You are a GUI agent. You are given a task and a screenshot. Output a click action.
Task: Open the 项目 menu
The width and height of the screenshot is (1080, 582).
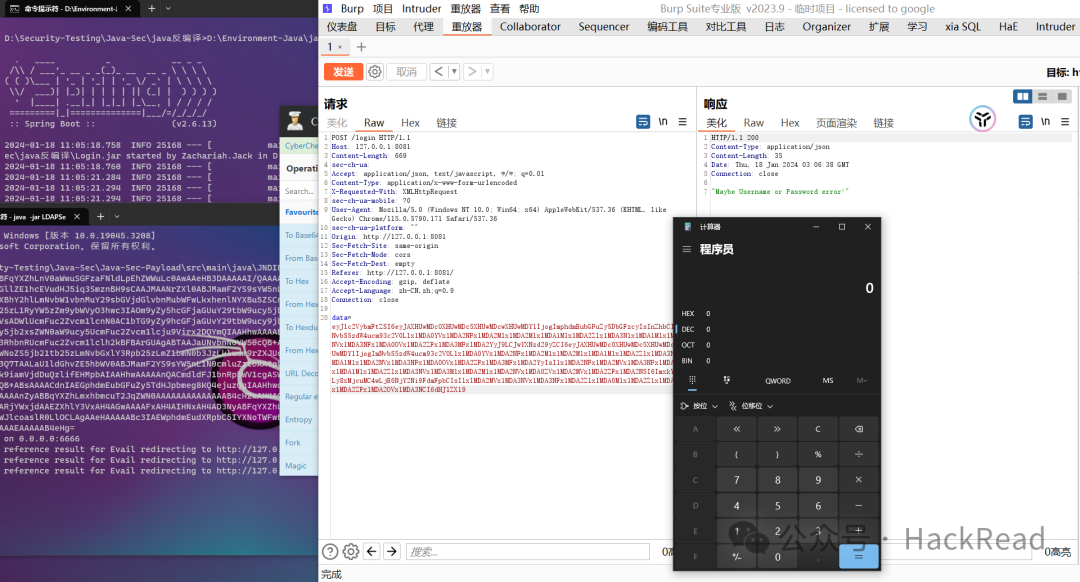tap(382, 9)
